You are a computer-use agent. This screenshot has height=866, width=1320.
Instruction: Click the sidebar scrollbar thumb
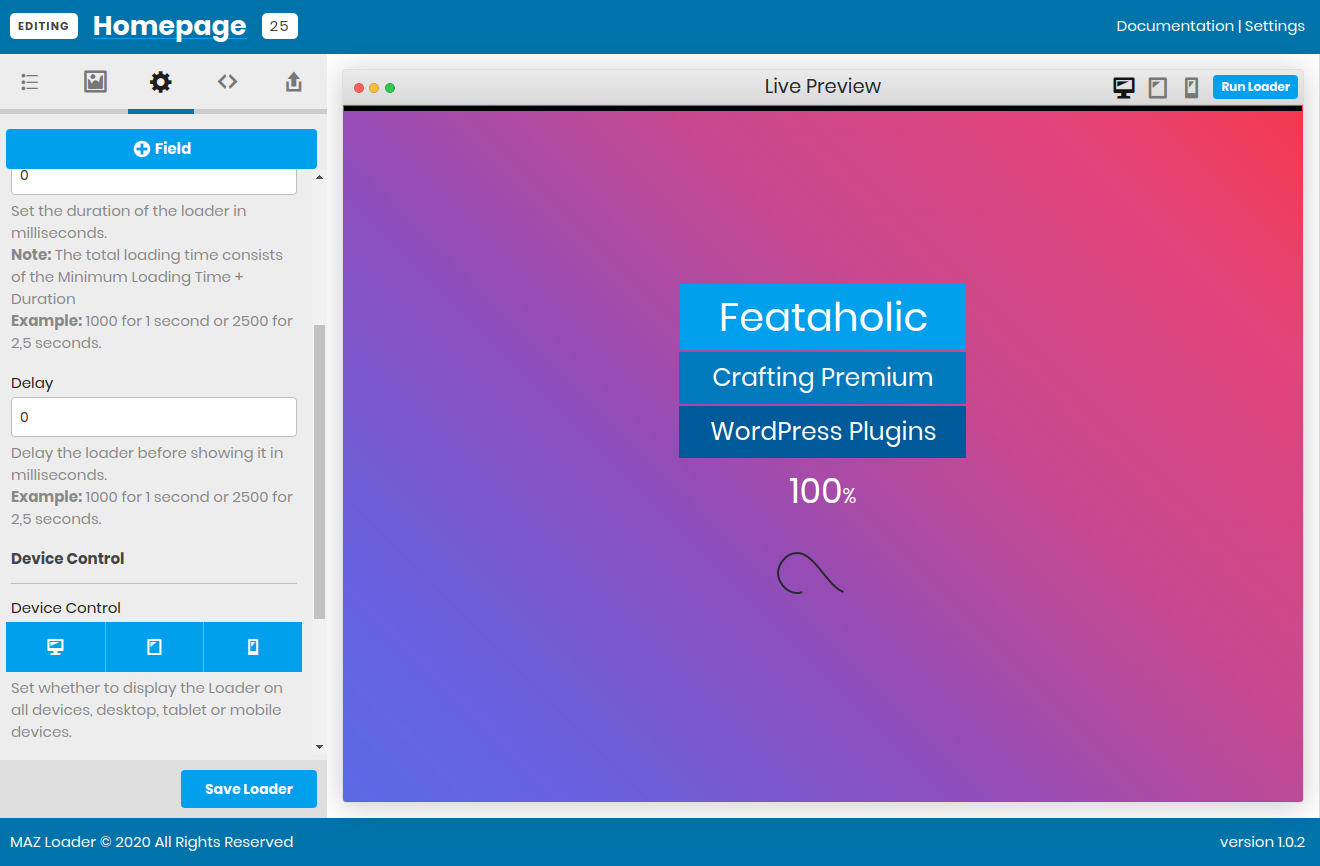pos(319,472)
